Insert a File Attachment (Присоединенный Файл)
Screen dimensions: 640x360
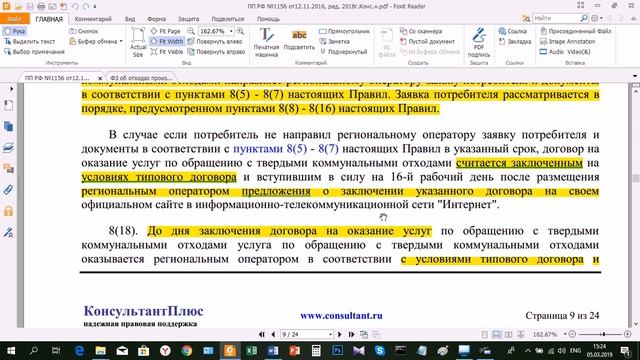coord(576,31)
